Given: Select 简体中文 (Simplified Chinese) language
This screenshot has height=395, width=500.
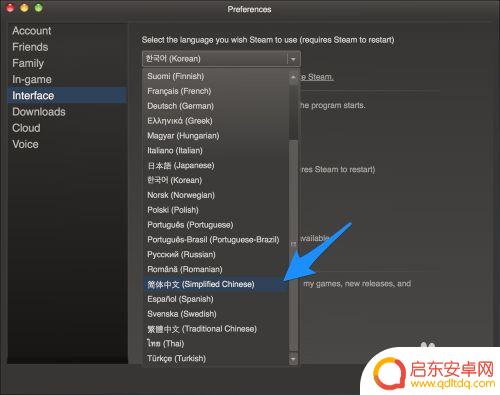Looking at the screenshot, I should [x=216, y=284].
